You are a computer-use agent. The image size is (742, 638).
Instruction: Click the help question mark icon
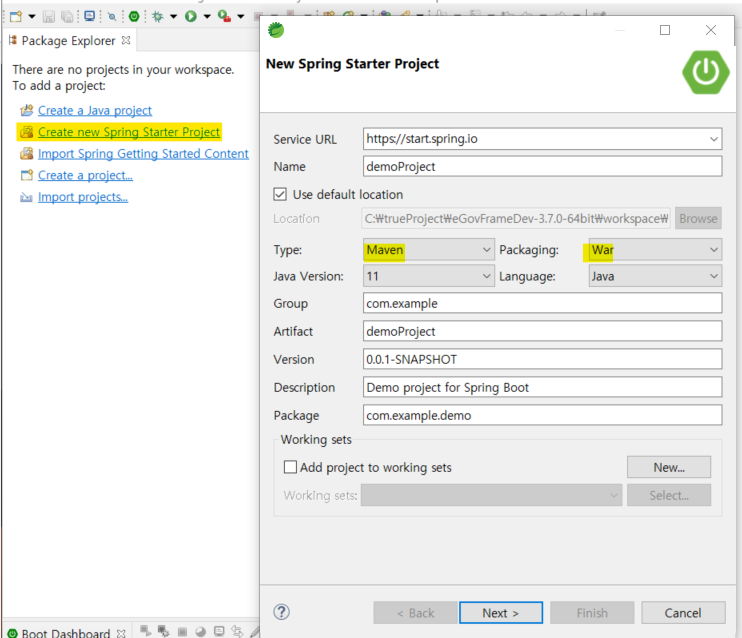tap(282, 612)
